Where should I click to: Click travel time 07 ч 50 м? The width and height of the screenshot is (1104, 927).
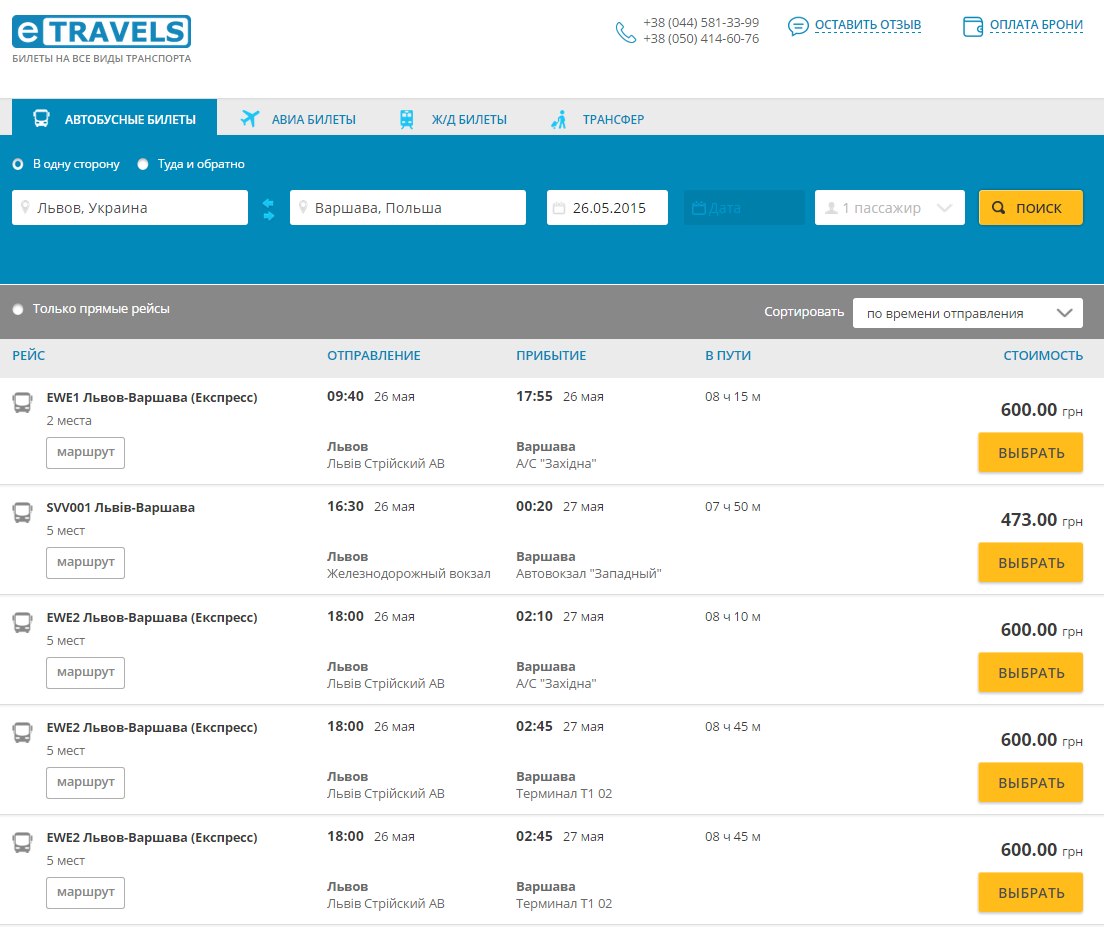coord(733,507)
